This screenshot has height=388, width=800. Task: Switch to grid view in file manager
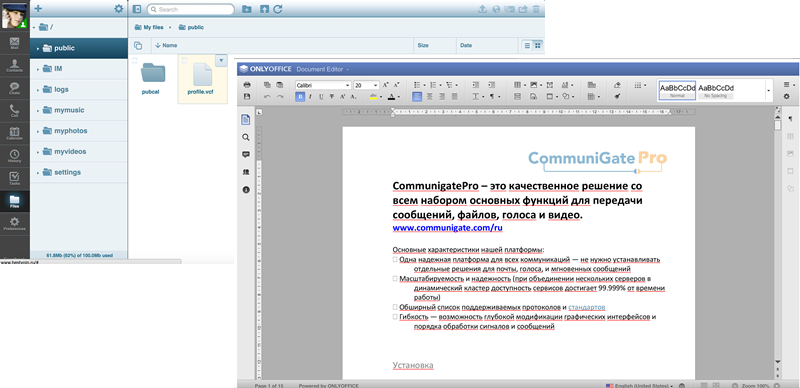click(x=537, y=45)
